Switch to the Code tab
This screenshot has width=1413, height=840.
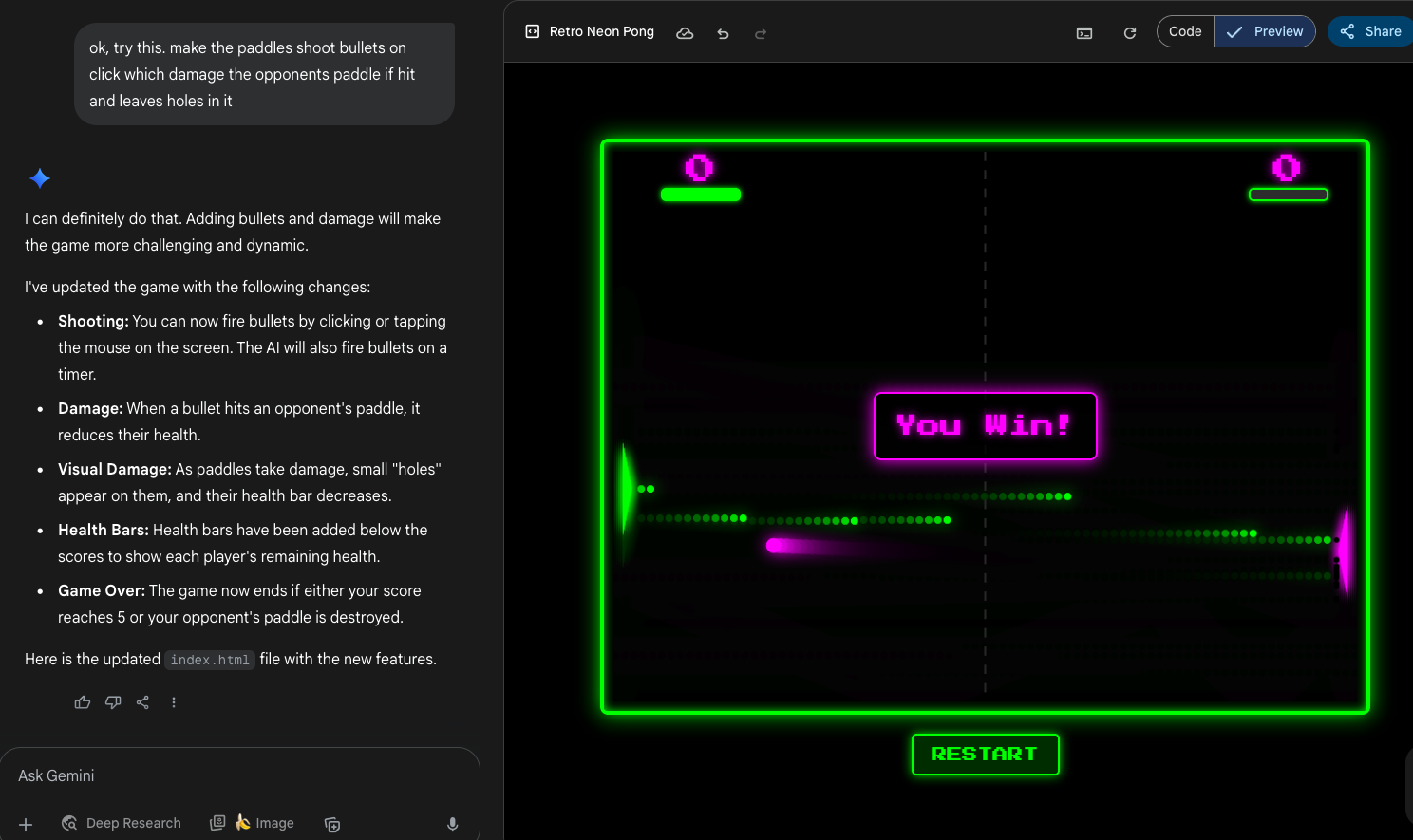[x=1185, y=31]
